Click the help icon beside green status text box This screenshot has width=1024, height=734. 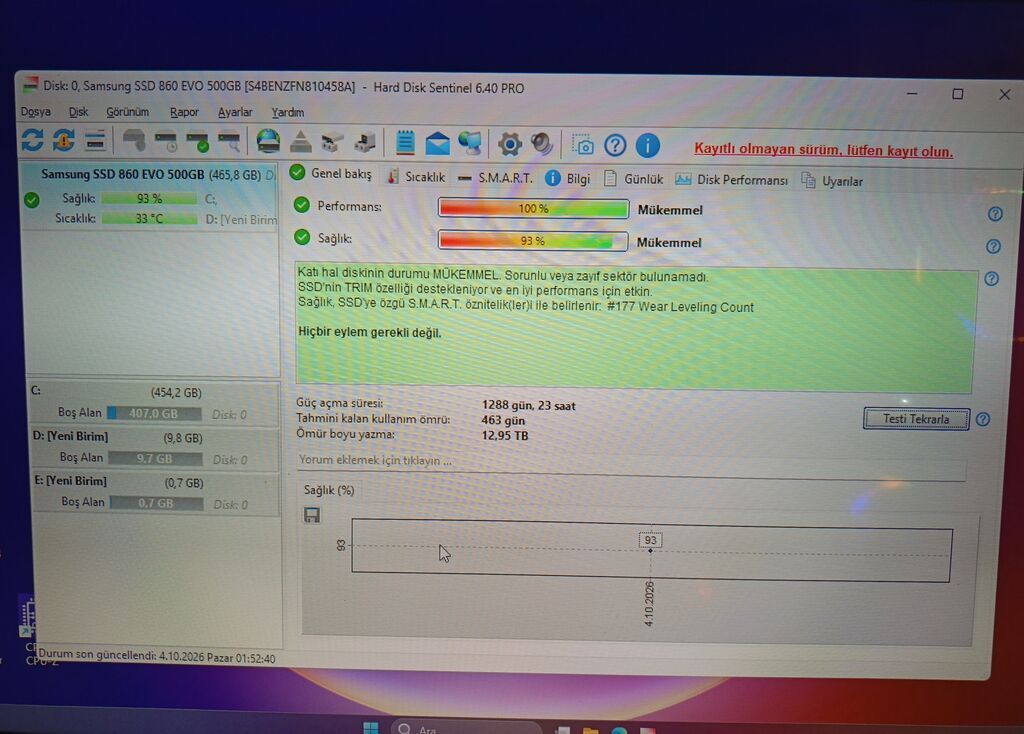991,279
